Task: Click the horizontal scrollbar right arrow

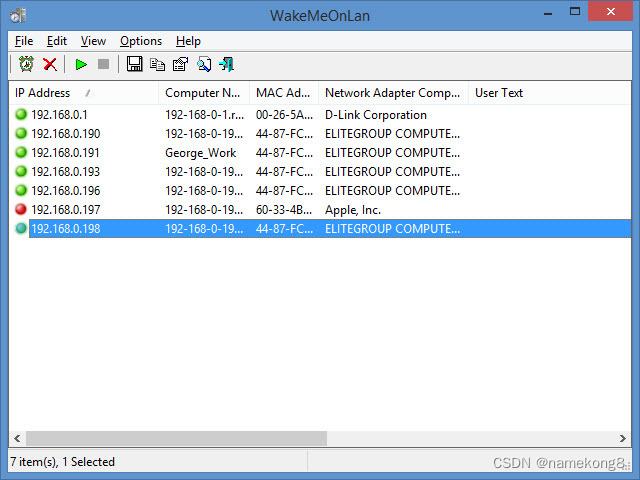Action: [622, 438]
